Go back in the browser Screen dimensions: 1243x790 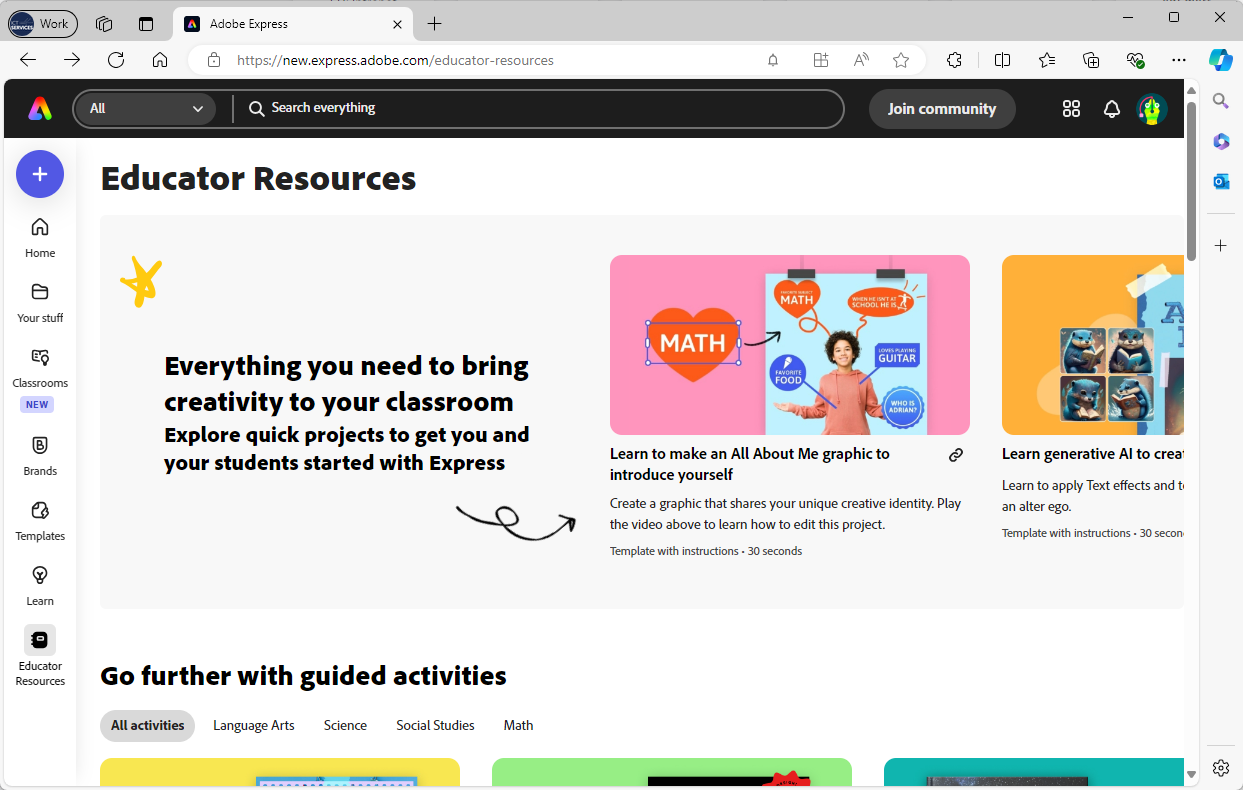pos(28,60)
